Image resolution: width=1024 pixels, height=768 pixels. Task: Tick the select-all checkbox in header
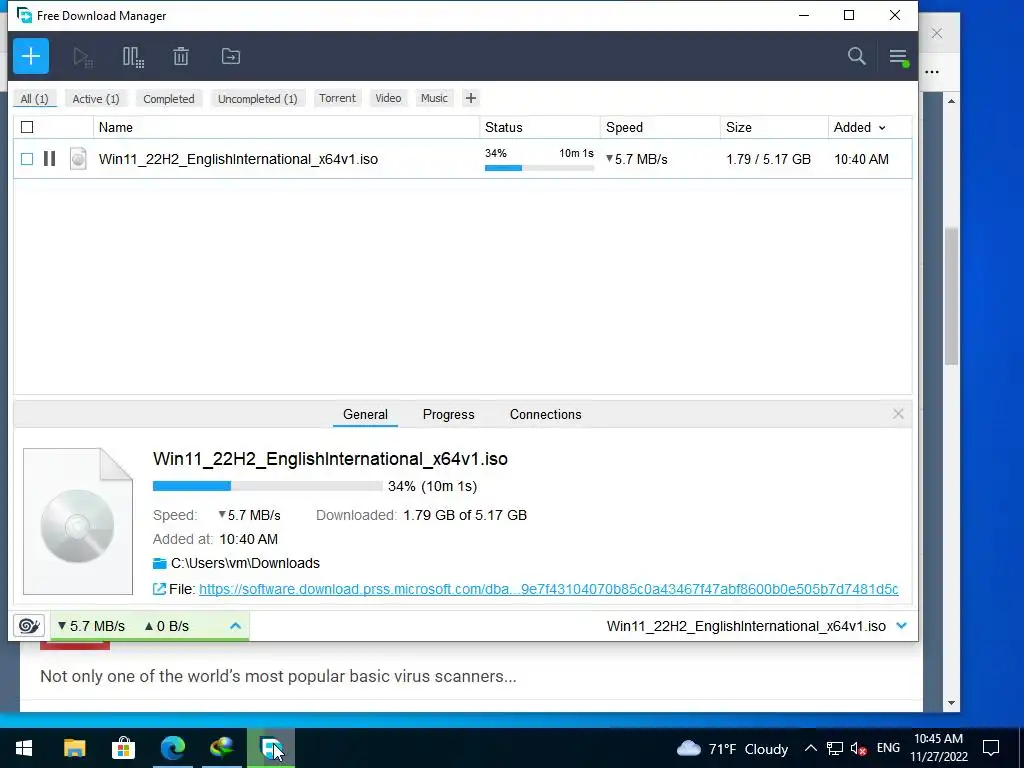pos(27,127)
